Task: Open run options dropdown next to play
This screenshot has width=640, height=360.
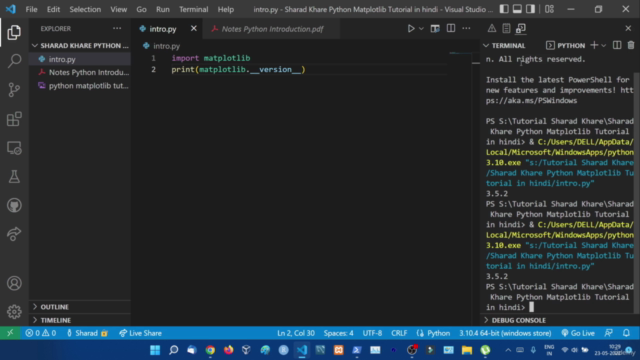Action: pyautogui.click(x=421, y=29)
